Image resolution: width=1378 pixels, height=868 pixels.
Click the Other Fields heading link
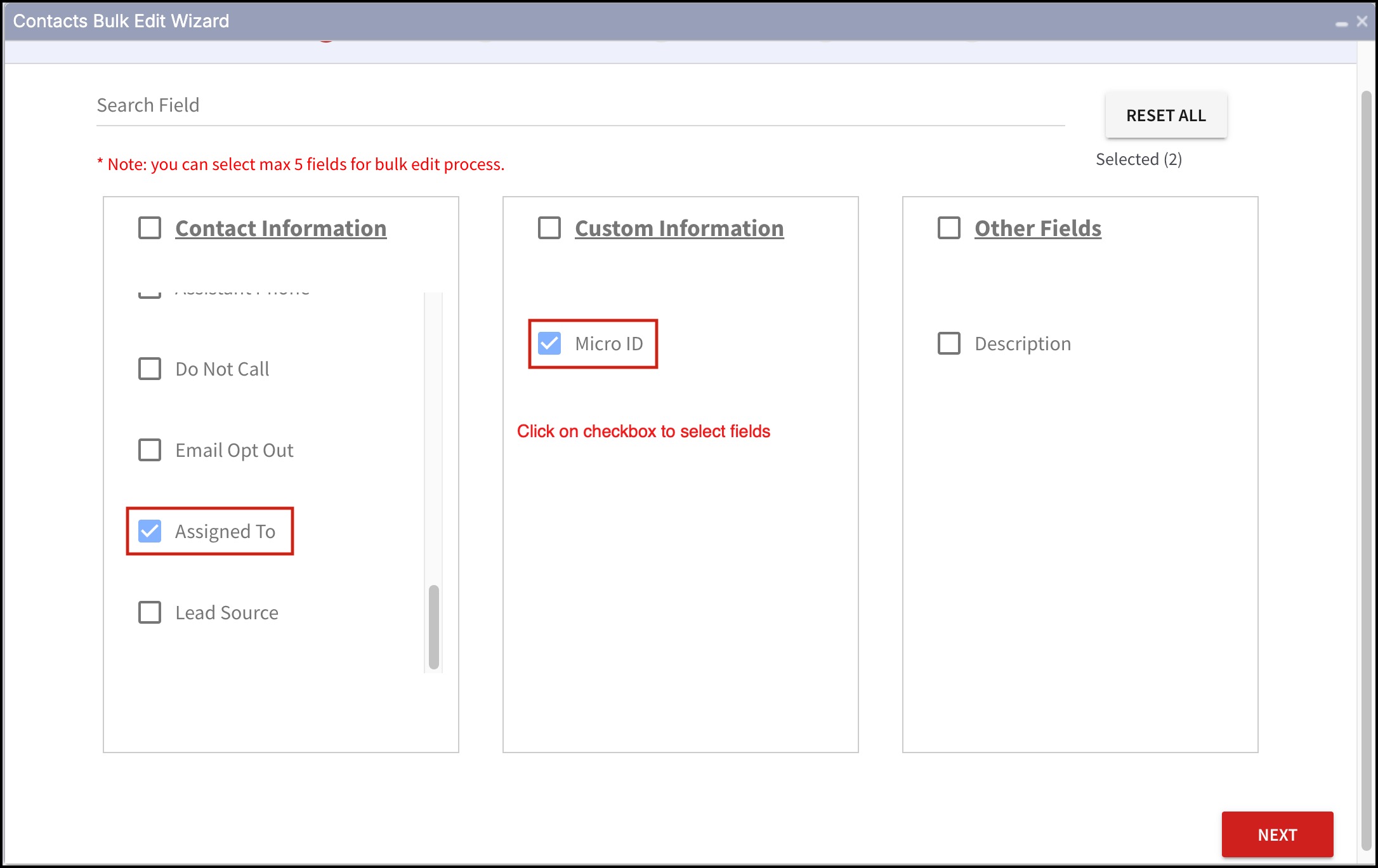click(1037, 228)
